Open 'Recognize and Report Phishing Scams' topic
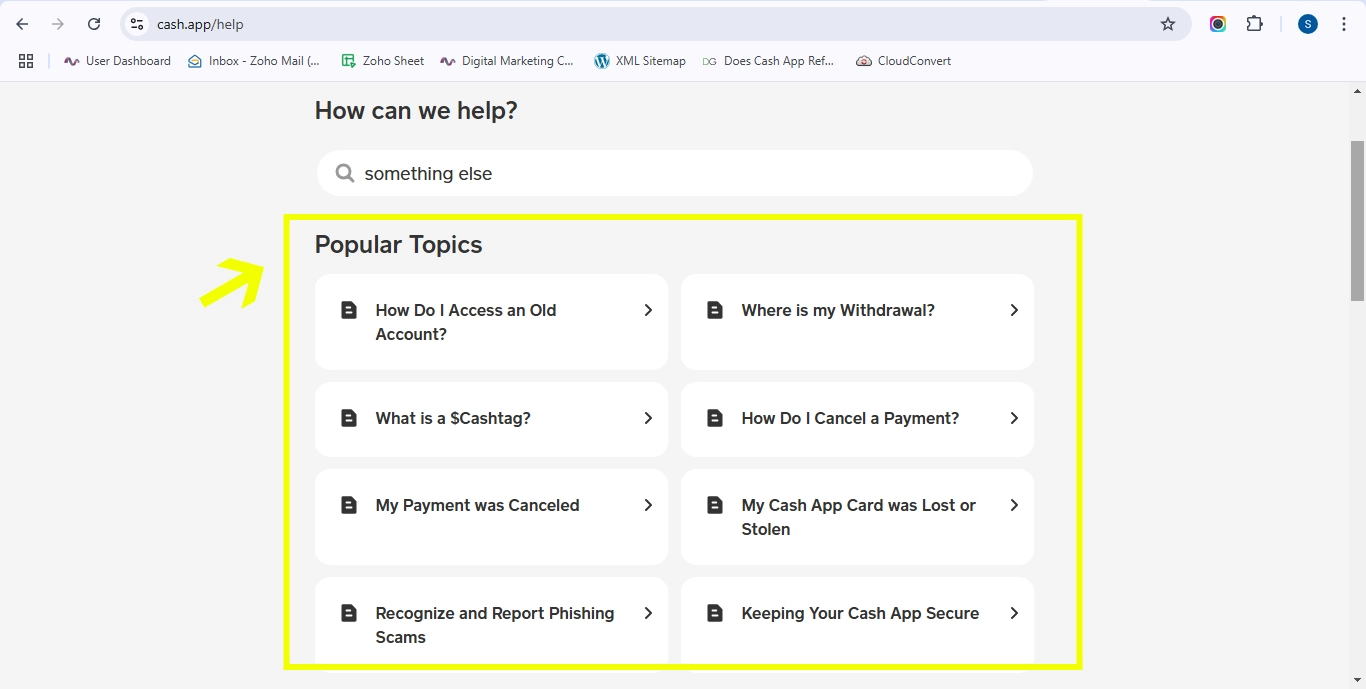Screen dimensions: 1366x689 click(x=491, y=625)
